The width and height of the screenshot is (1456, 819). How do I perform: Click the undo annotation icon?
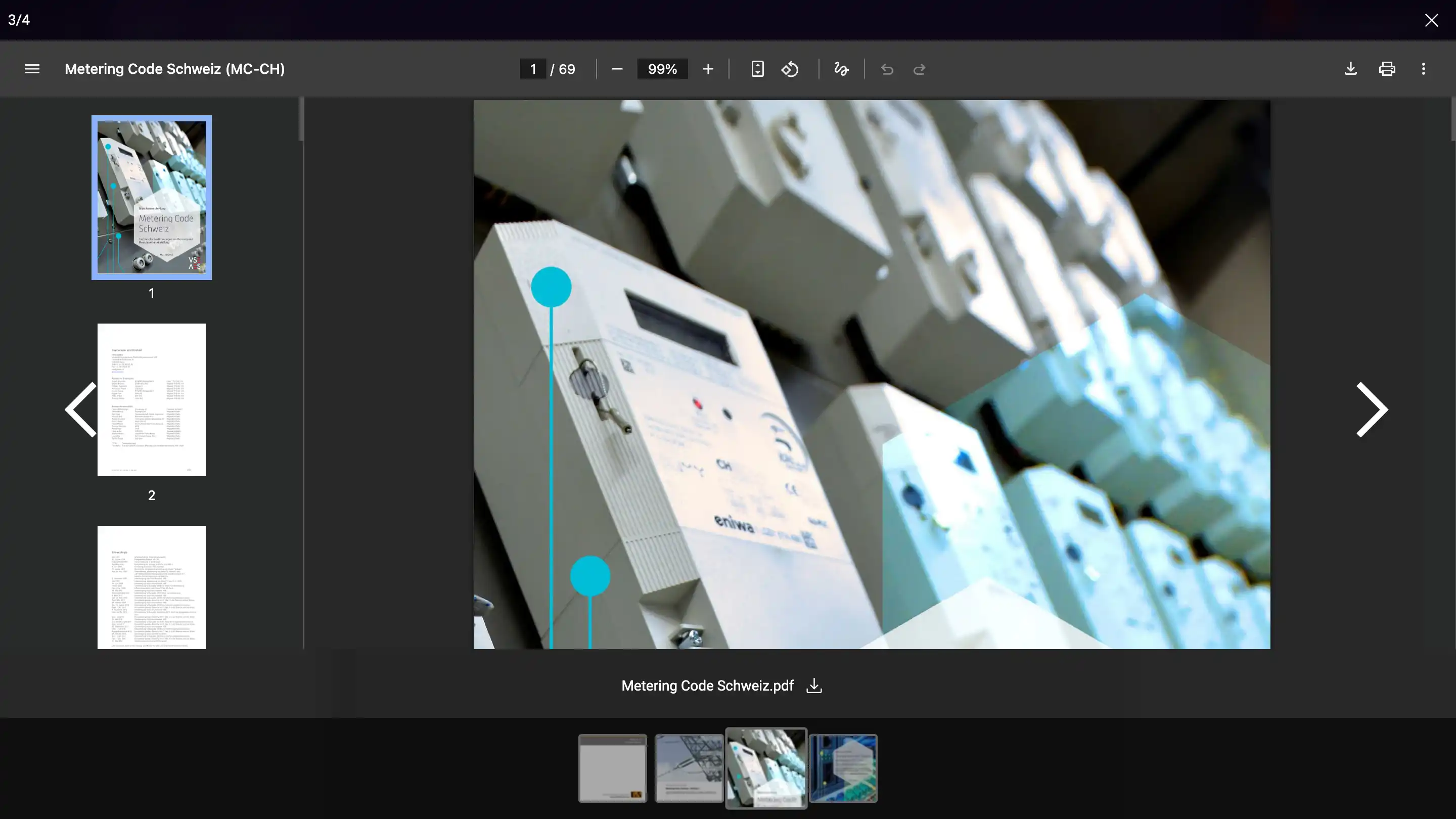click(886, 69)
